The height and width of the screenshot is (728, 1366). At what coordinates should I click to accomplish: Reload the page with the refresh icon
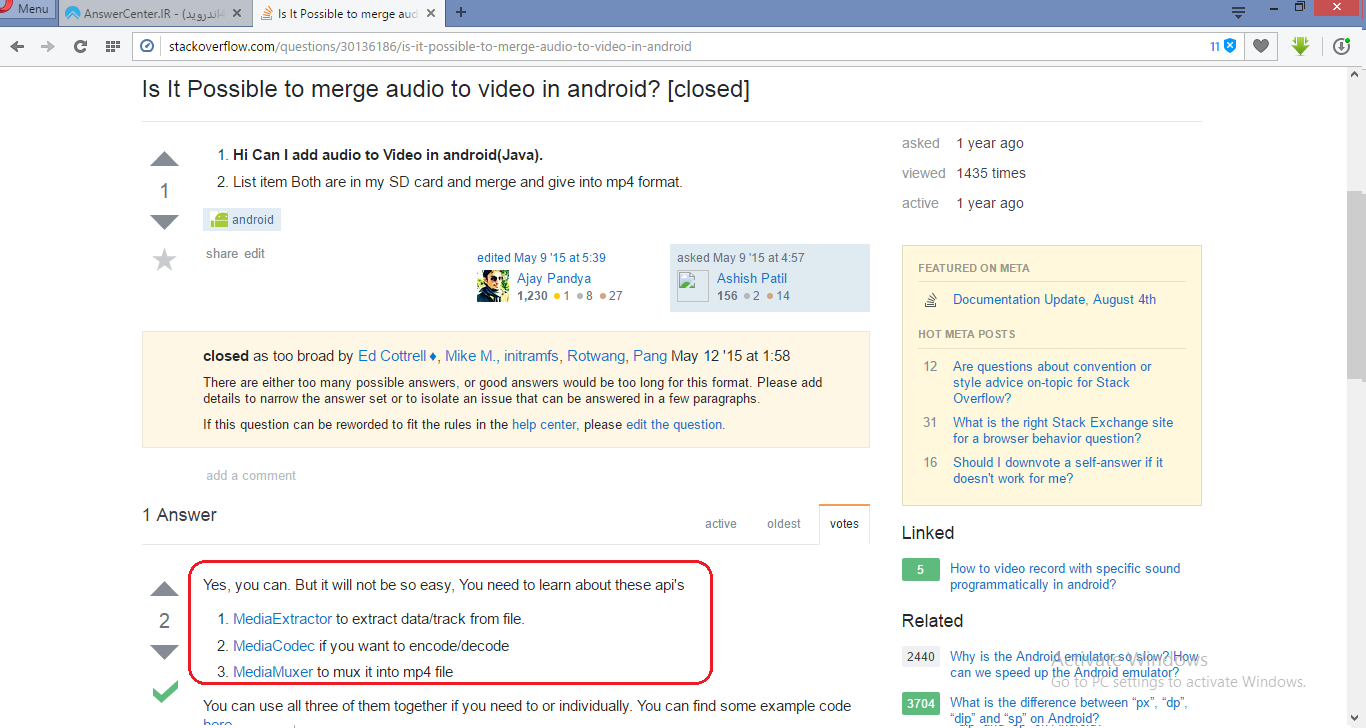click(81, 46)
